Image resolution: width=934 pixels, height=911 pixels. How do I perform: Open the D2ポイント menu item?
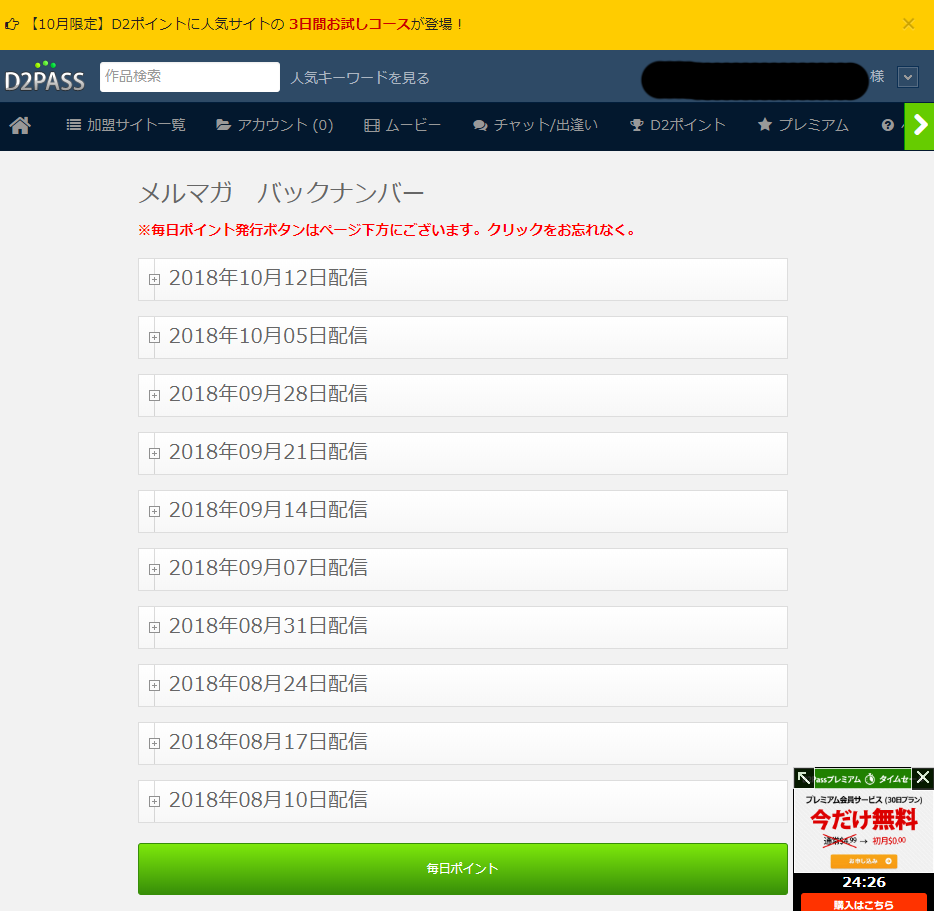[x=677, y=126]
